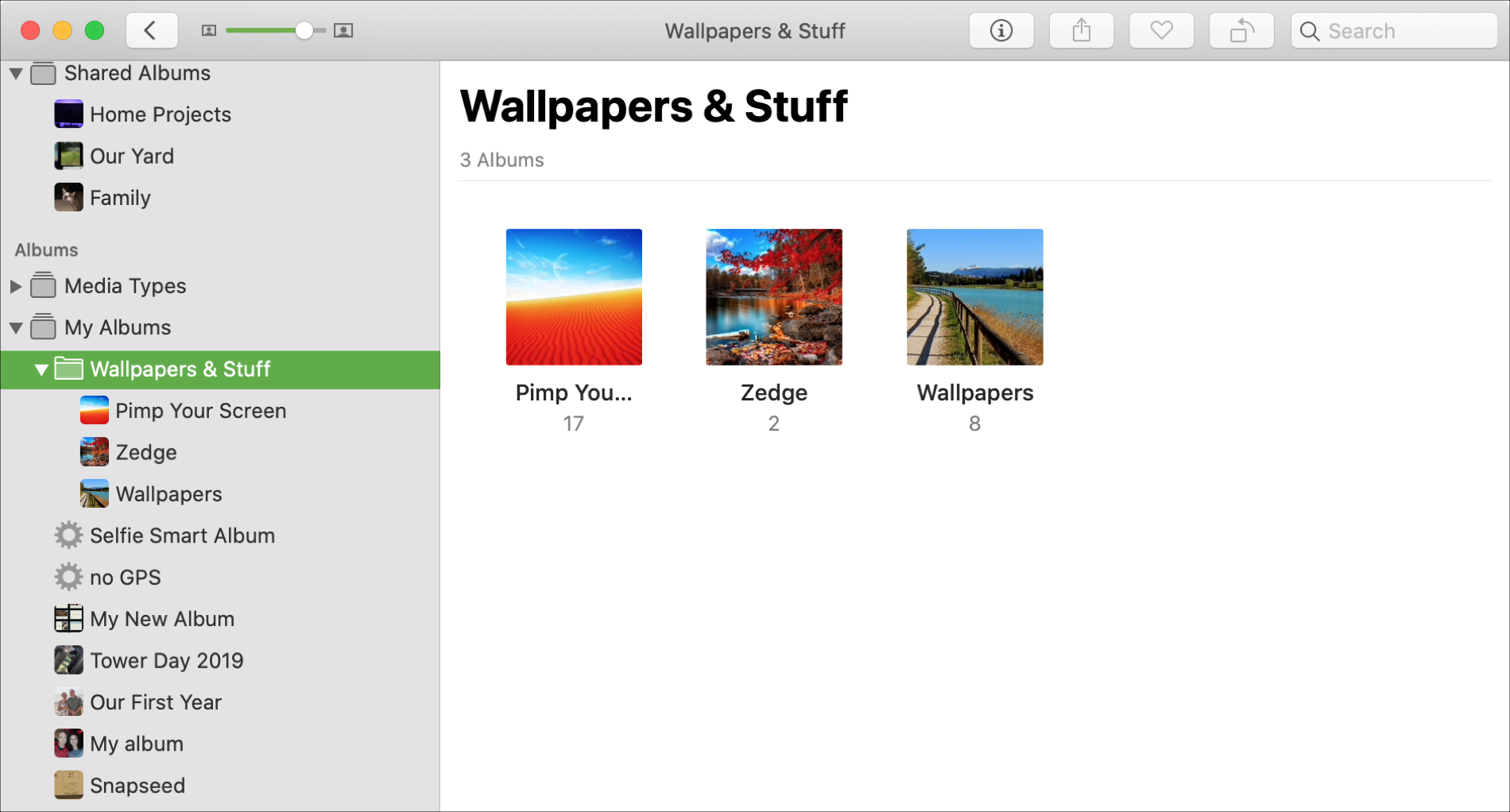Click the Favorite heart icon
The image size is (1510, 812).
[1161, 31]
